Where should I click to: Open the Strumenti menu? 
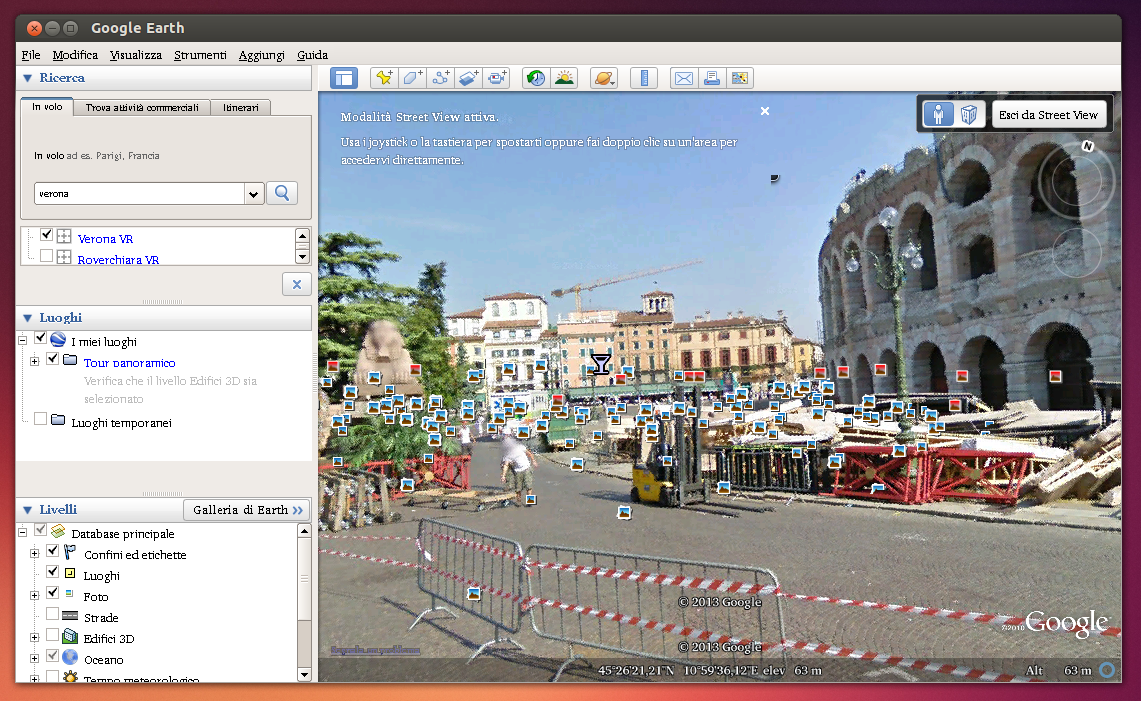(200, 55)
